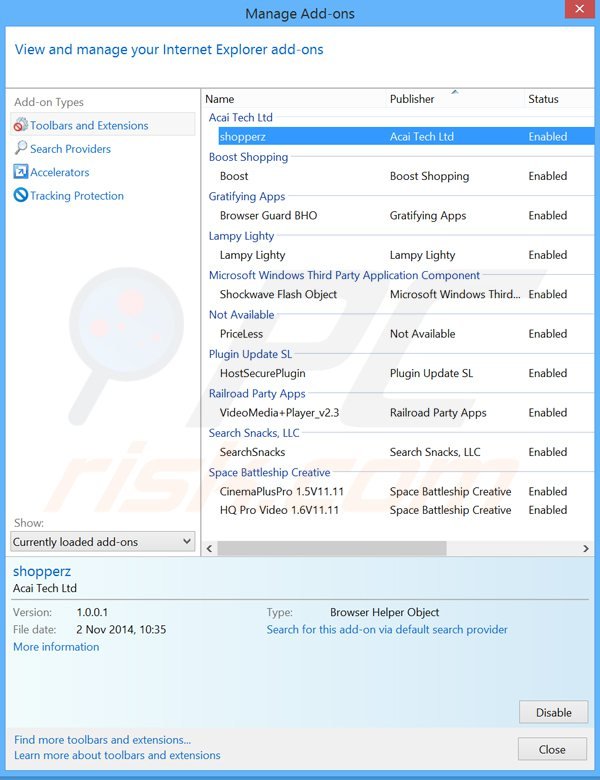Collapse the Plugin Update SL group header
Image resolution: width=600 pixels, height=780 pixels.
[250, 354]
